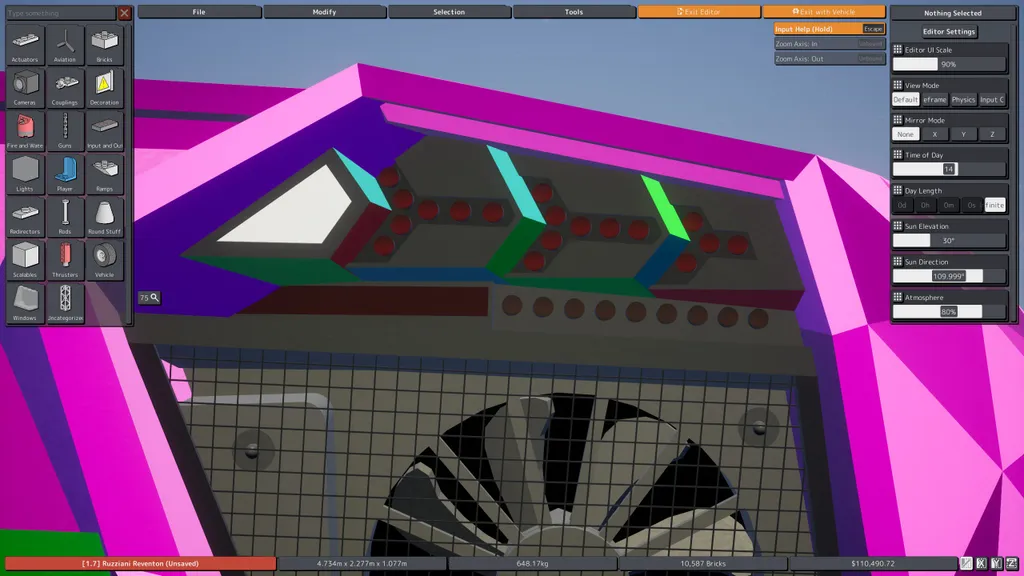1024x576 pixels.
Task: Click the slash icon in the bottom status bar
Action: [x=967, y=563]
